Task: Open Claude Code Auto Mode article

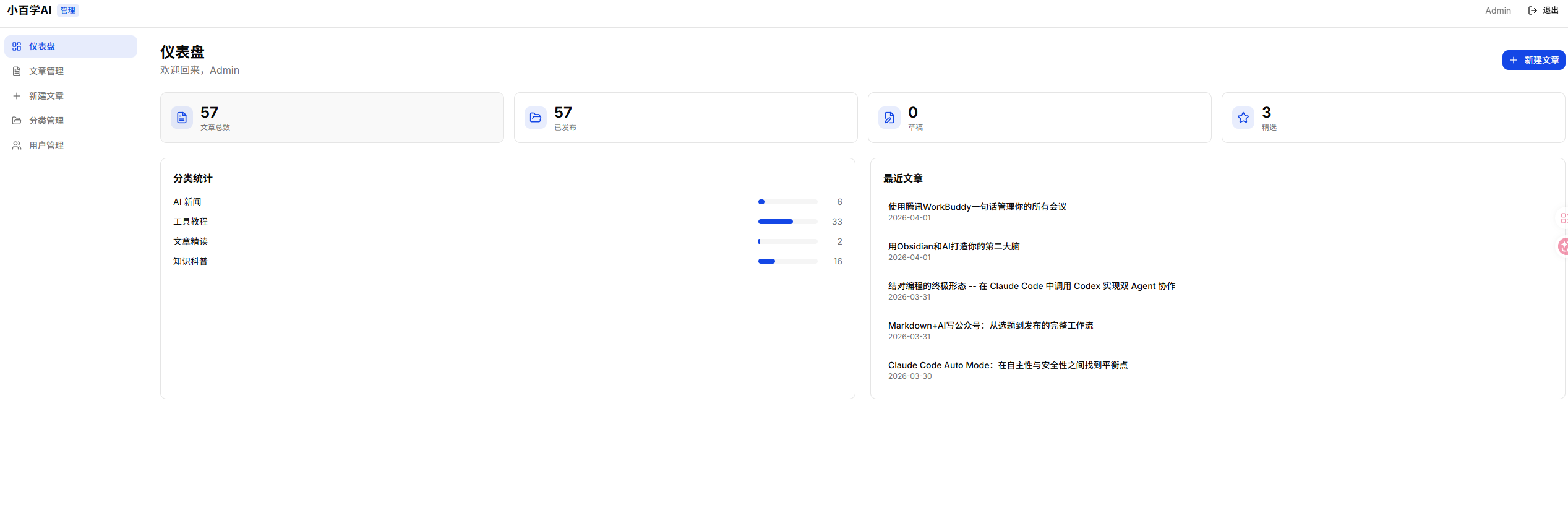Action: (1007, 365)
